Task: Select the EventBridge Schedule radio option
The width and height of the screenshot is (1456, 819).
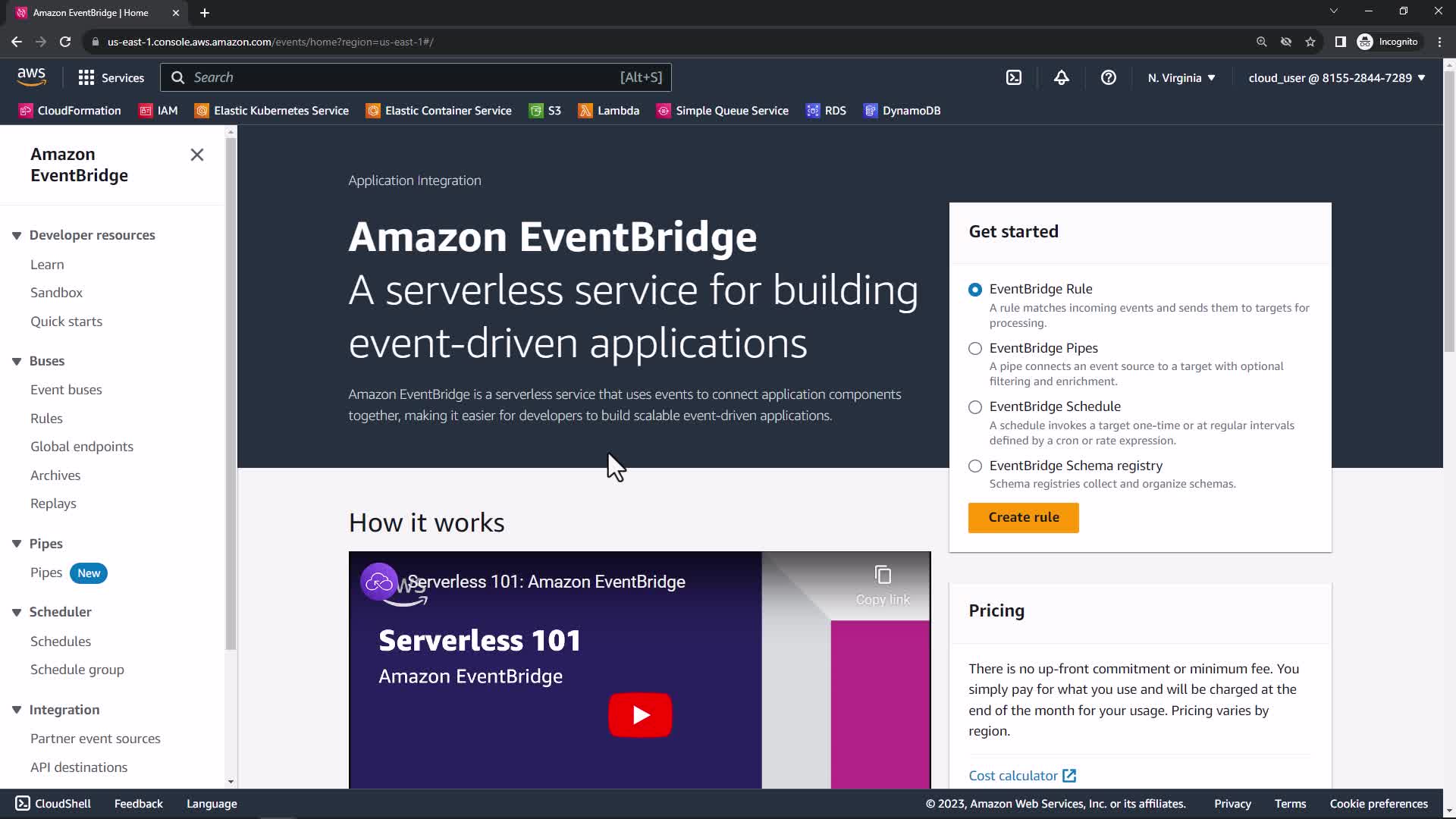Action: coord(975,407)
